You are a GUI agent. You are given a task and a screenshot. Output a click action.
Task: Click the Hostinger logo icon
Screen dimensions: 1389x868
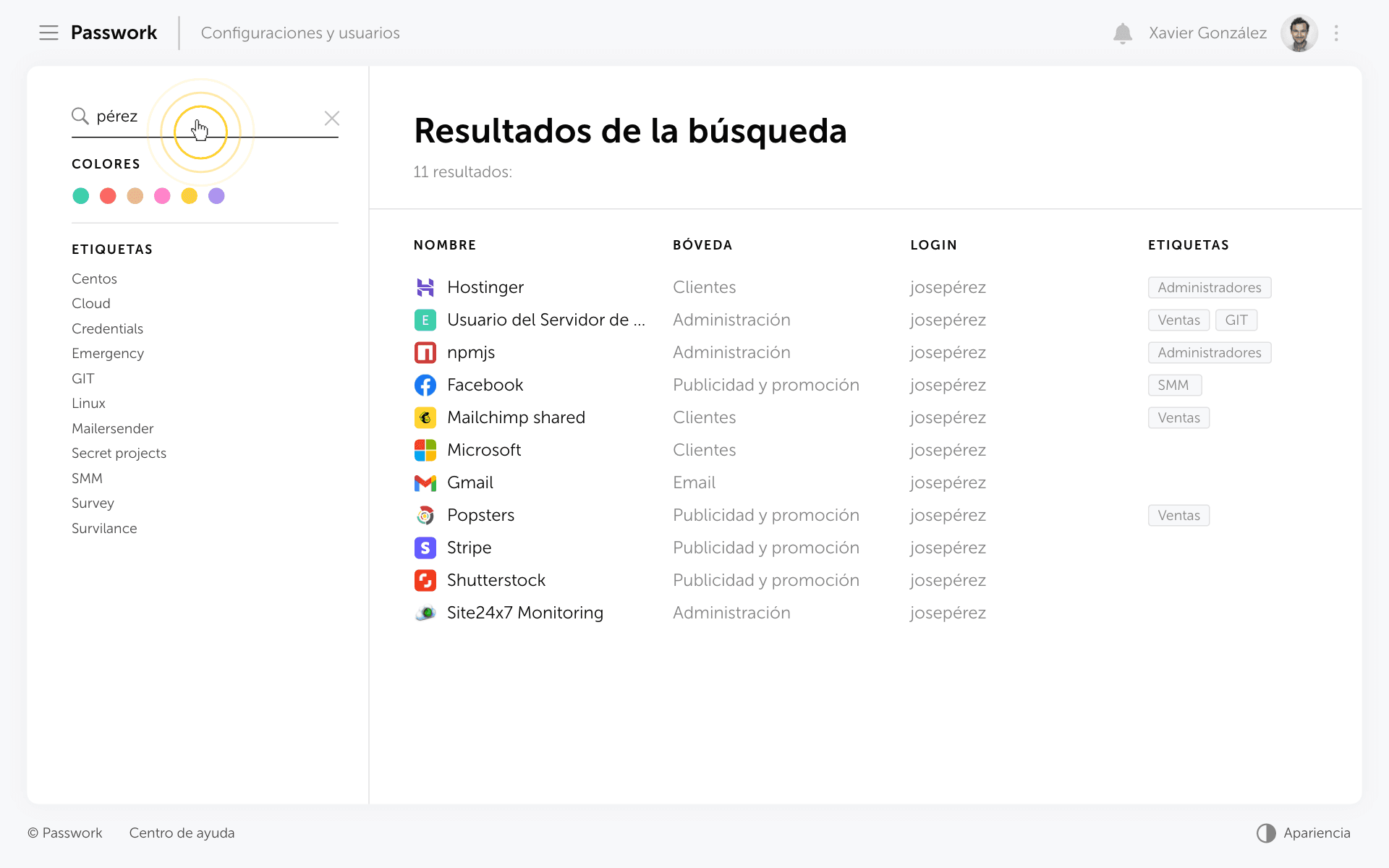[425, 287]
